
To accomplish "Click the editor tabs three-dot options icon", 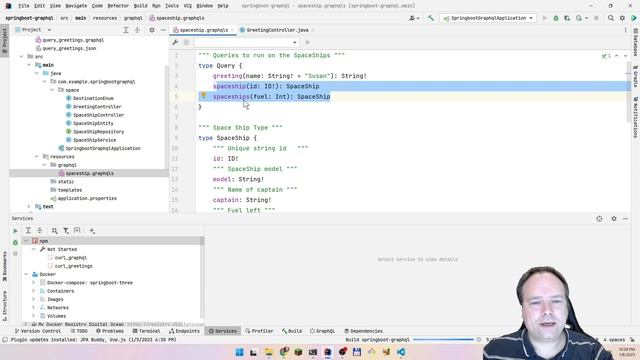I will [625, 30].
